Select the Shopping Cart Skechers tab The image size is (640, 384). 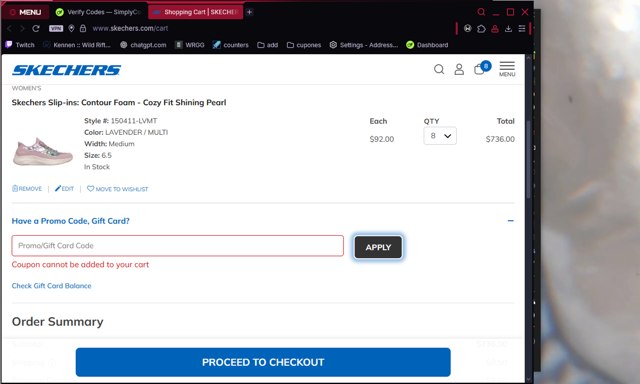[x=196, y=12]
